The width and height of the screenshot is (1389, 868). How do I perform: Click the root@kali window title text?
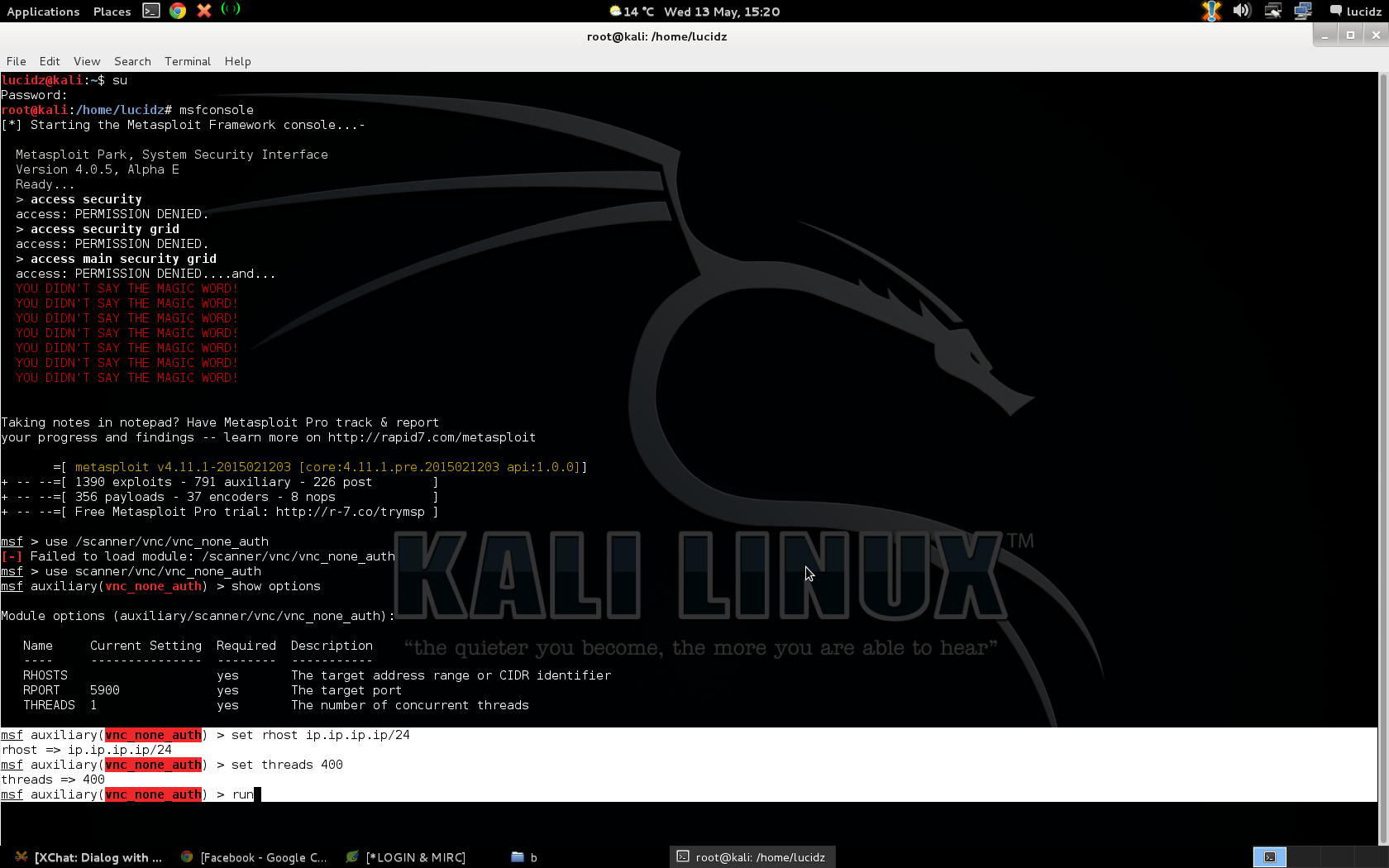(x=657, y=36)
